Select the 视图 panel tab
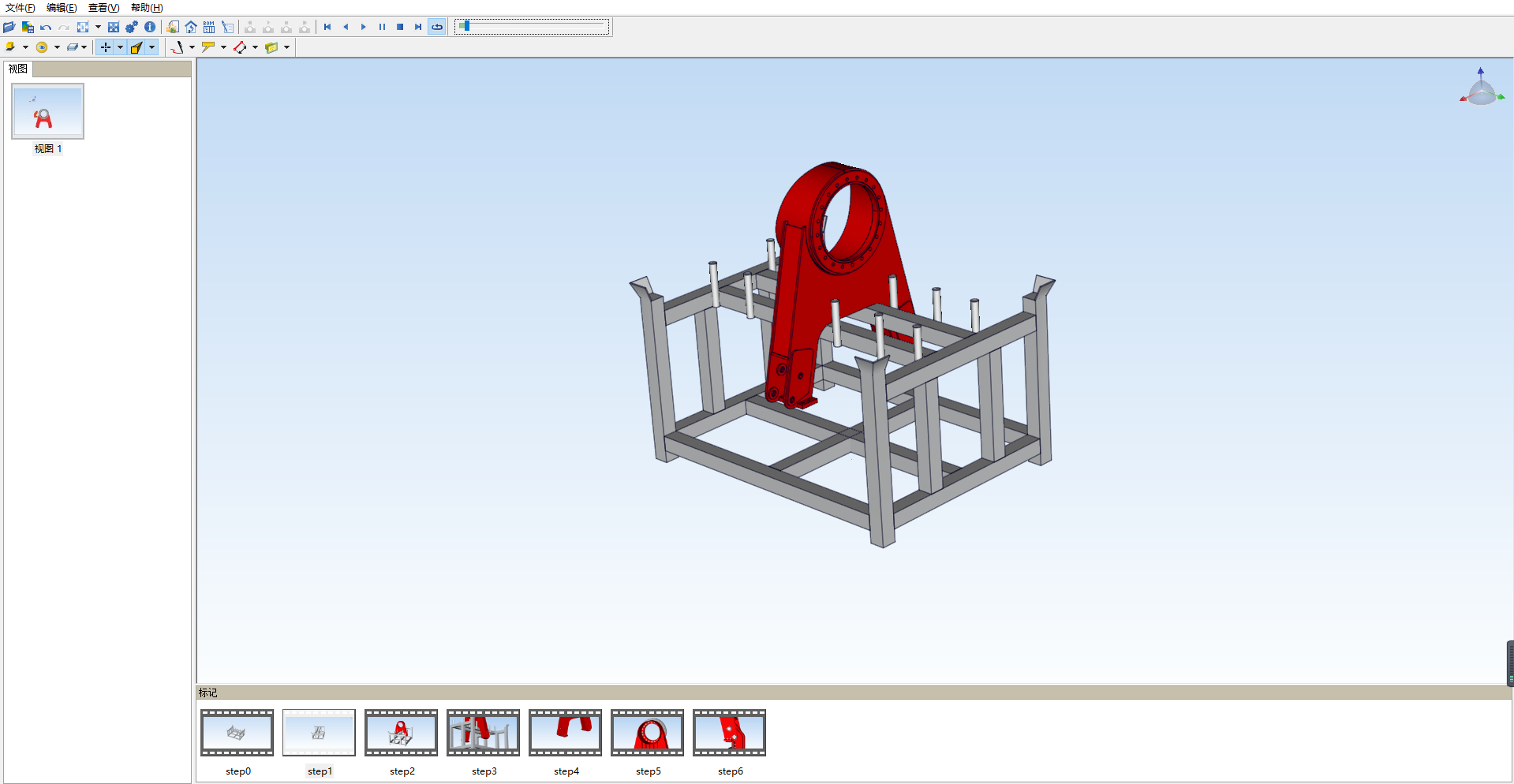 coord(18,69)
